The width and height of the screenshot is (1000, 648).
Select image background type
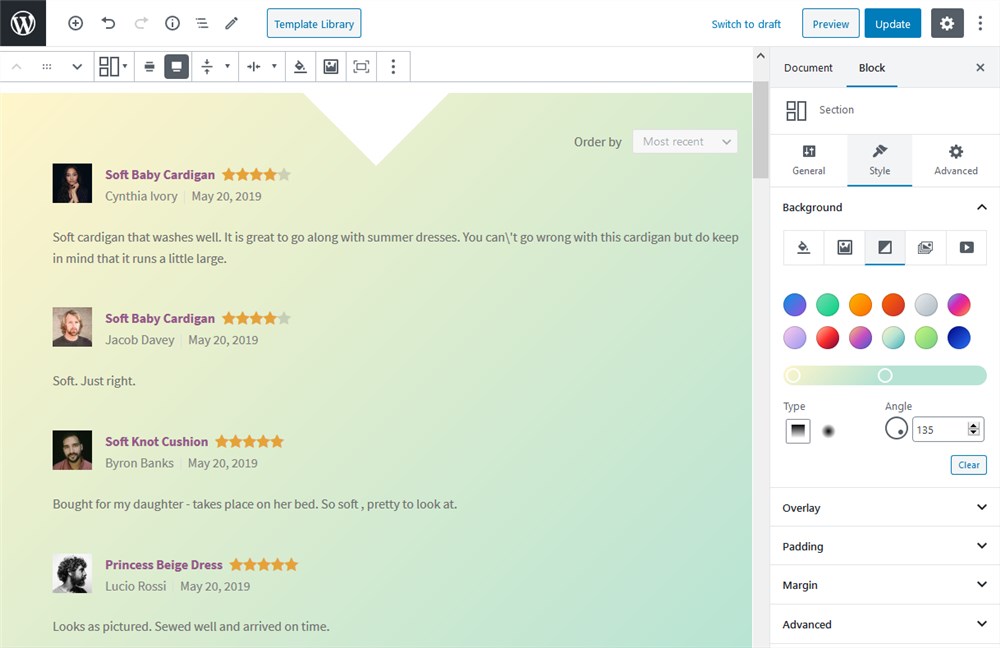coord(844,247)
